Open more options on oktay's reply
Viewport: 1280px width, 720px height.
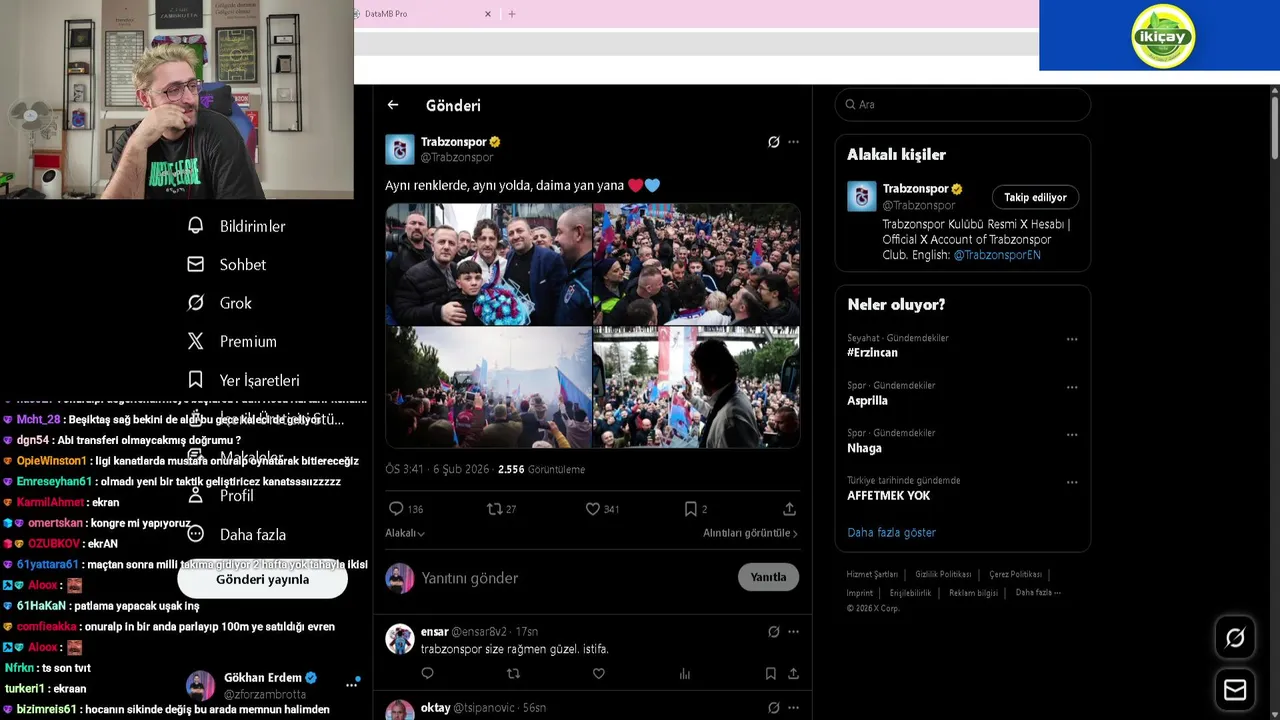[x=793, y=708]
